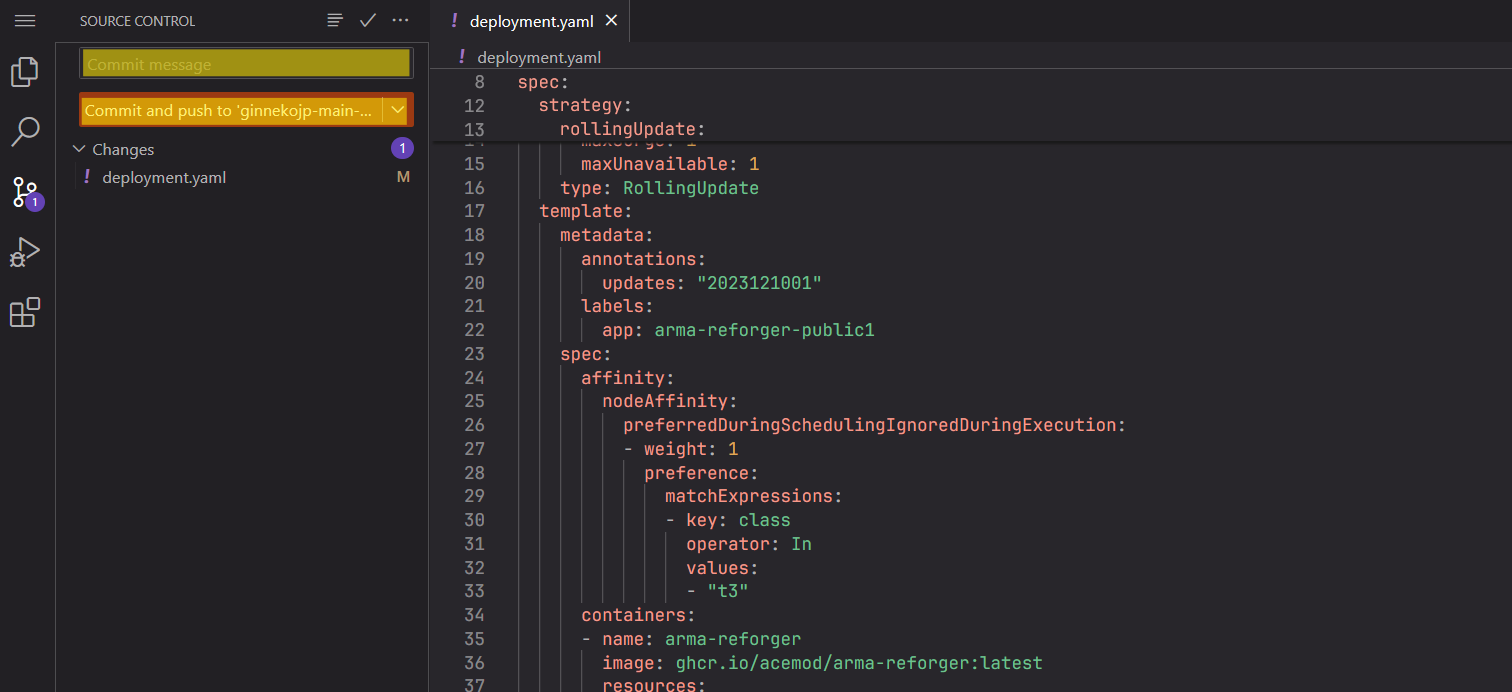Open deployment.yaml in the Changes list
The width and height of the screenshot is (1512, 692).
[164, 177]
